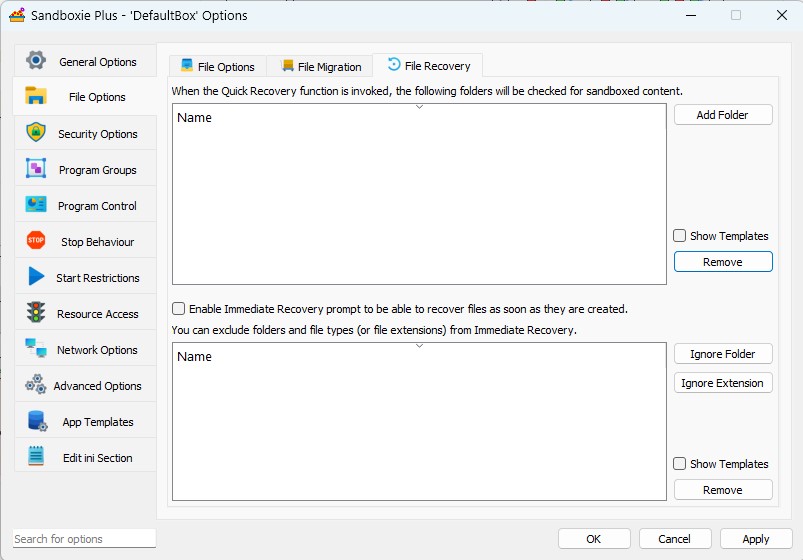Click the Search for options field

(84, 538)
